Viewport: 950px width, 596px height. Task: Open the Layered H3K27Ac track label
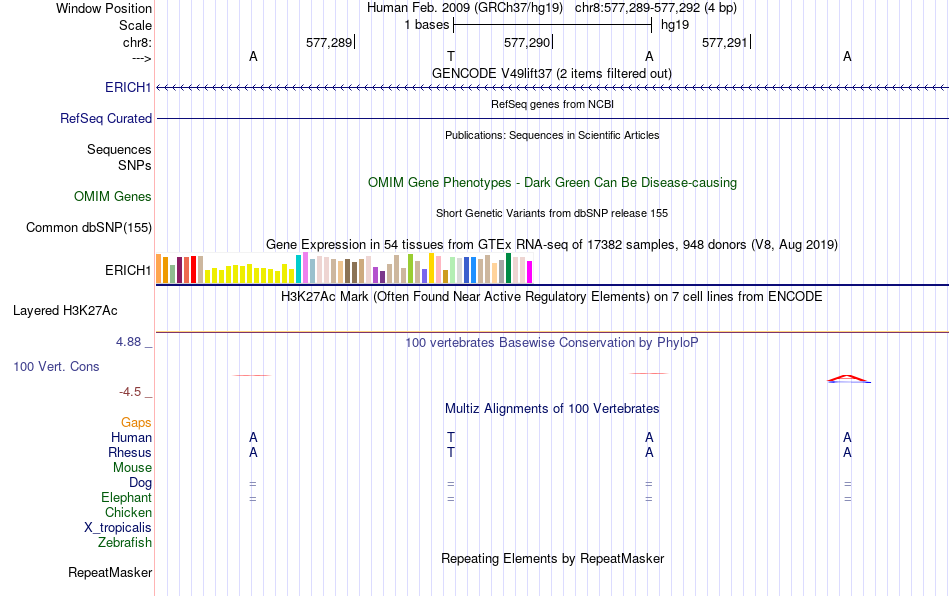click(x=65, y=311)
